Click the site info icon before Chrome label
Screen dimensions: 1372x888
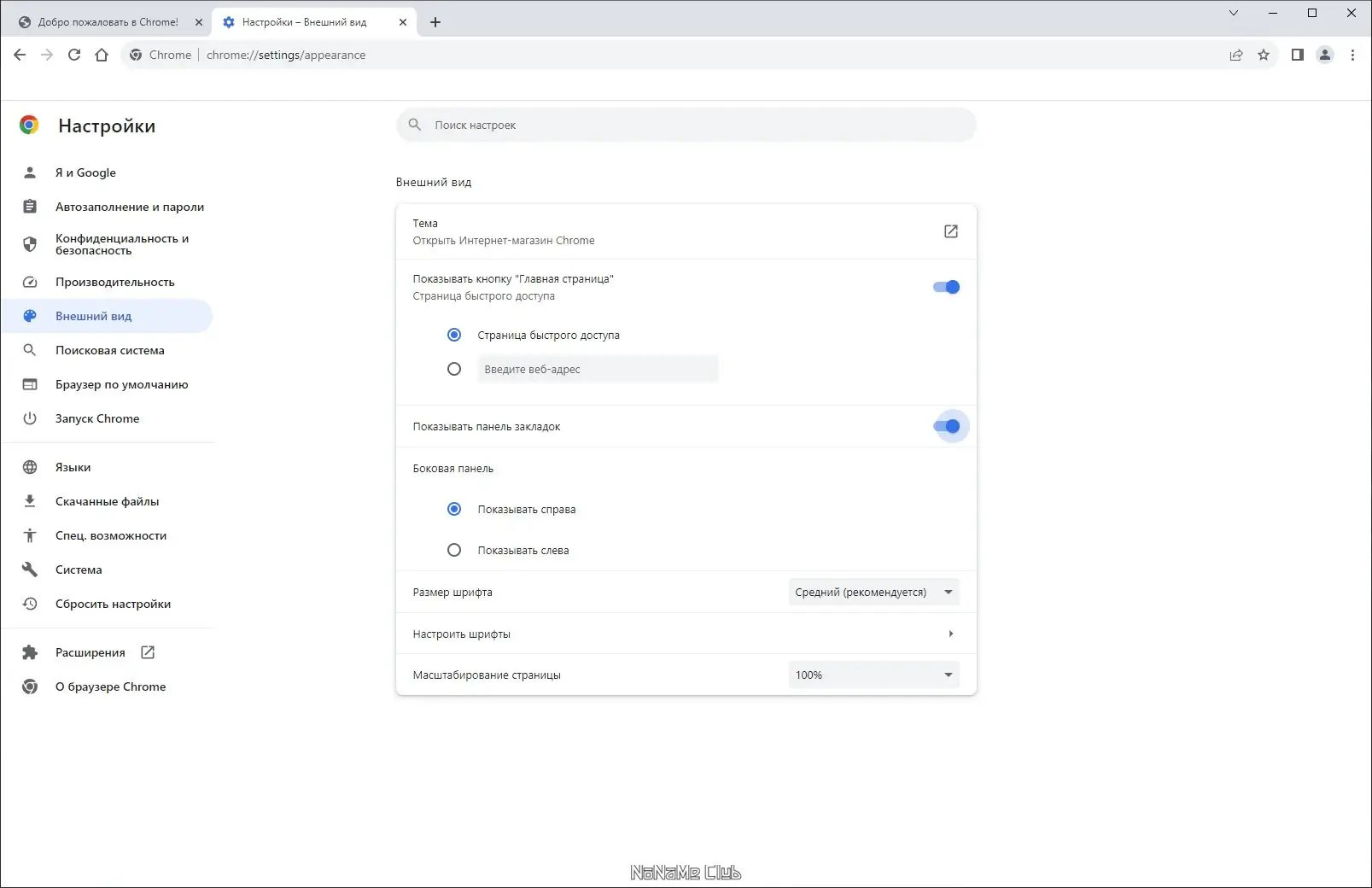point(136,55)
